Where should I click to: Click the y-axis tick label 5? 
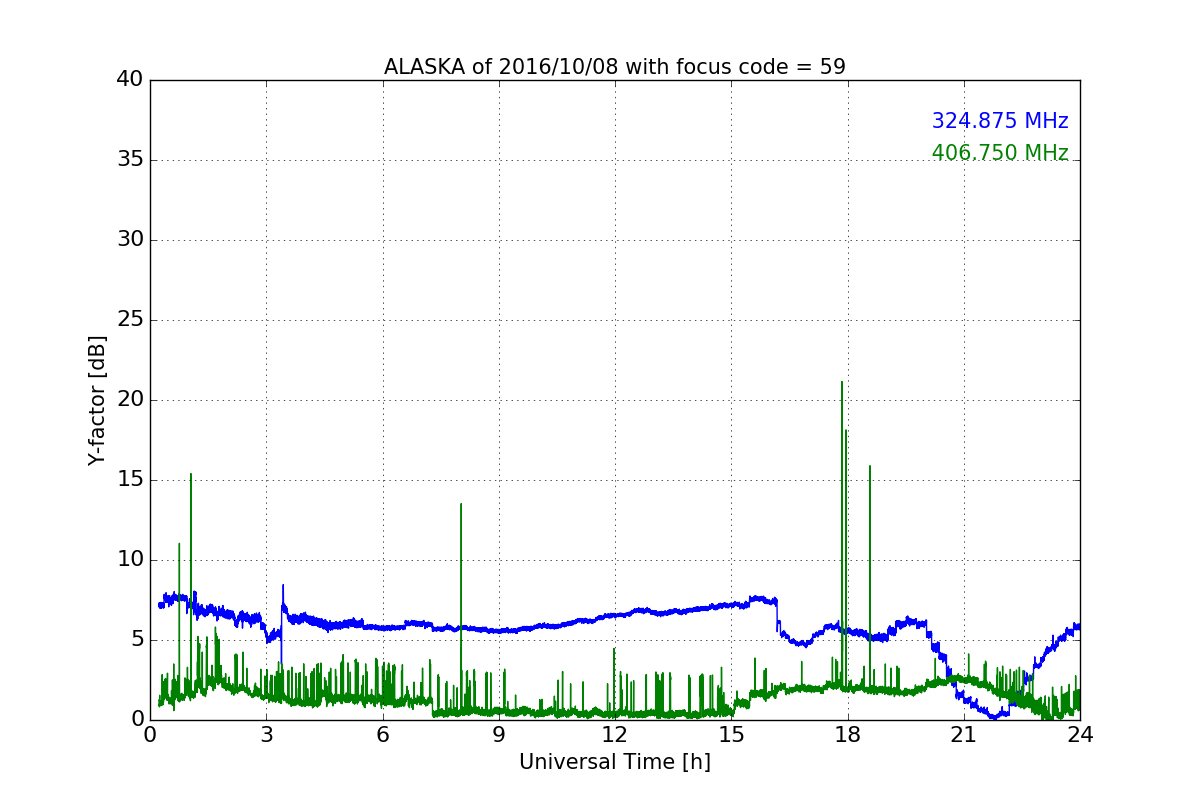coord(137,639)
